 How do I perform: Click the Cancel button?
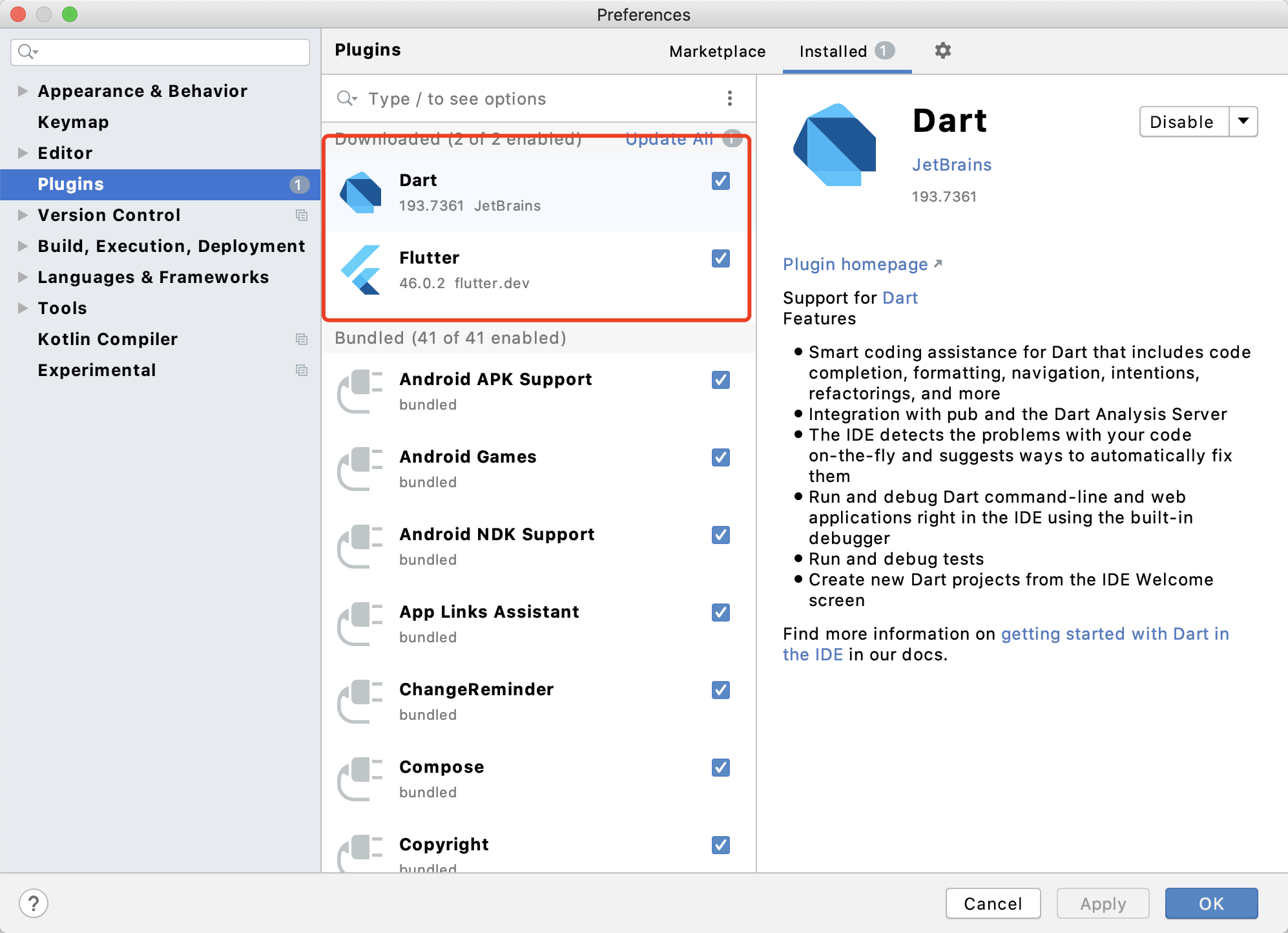pos(993,903)
